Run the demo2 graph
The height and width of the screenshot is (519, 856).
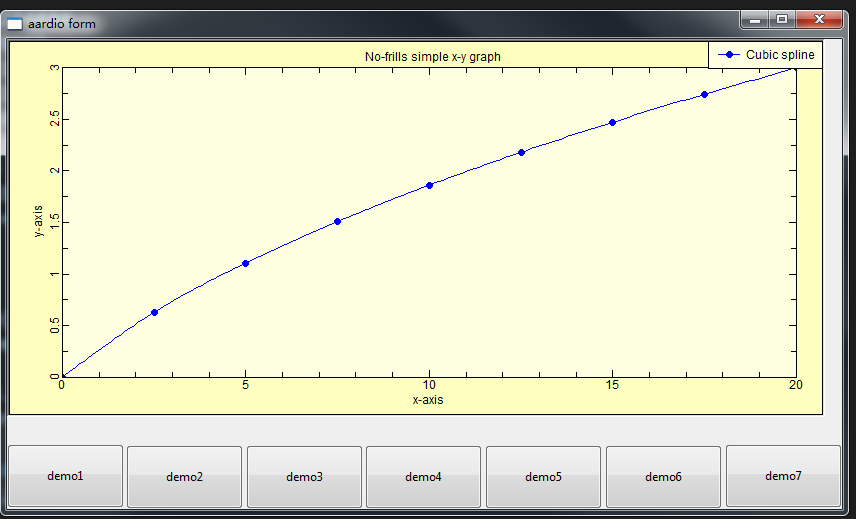[185, 476]
